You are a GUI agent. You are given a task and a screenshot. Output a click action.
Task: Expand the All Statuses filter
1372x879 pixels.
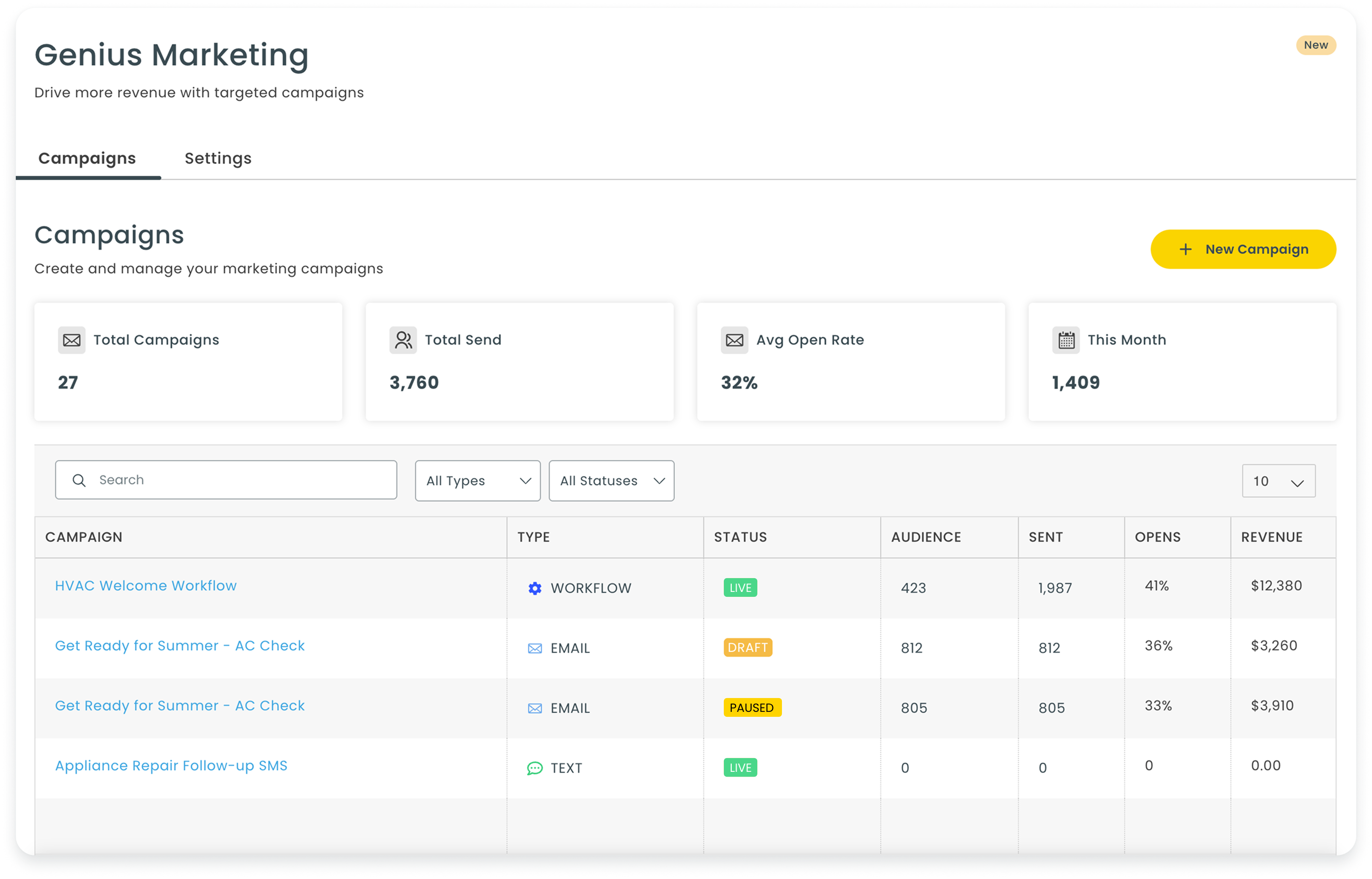click(x=611, y=481)
